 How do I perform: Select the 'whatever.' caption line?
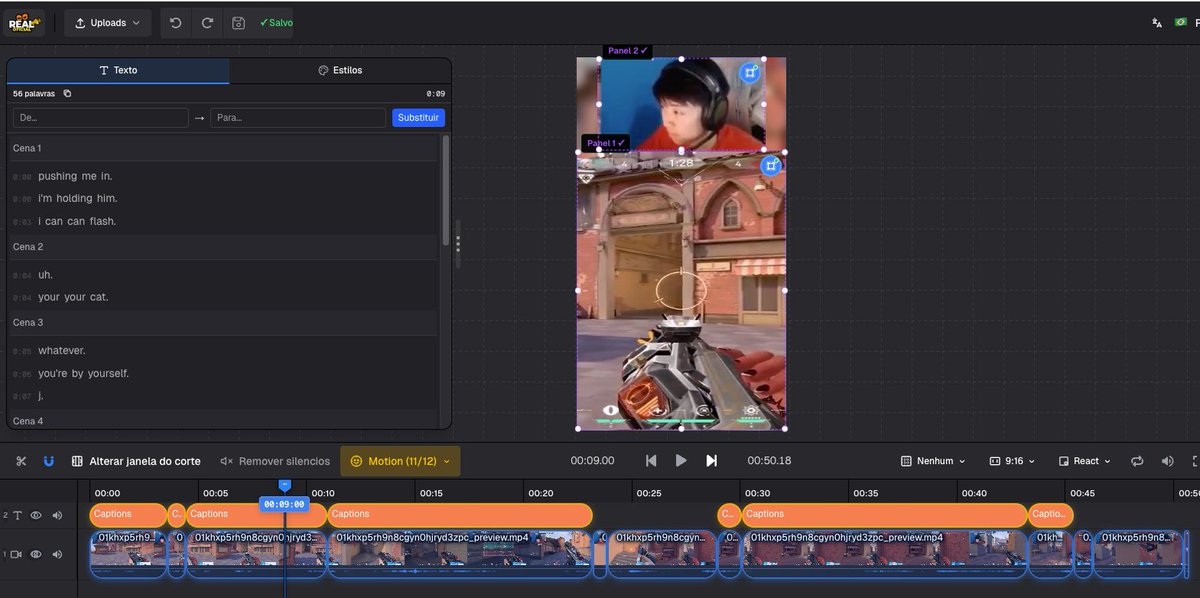click(x=62, y=350)
